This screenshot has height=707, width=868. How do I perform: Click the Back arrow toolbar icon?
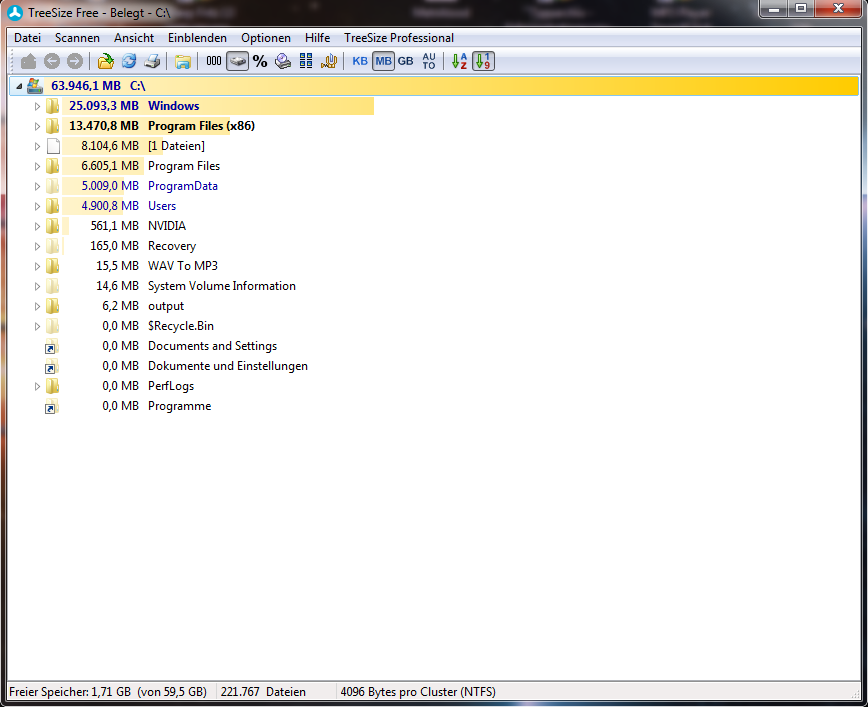(51, 61)
